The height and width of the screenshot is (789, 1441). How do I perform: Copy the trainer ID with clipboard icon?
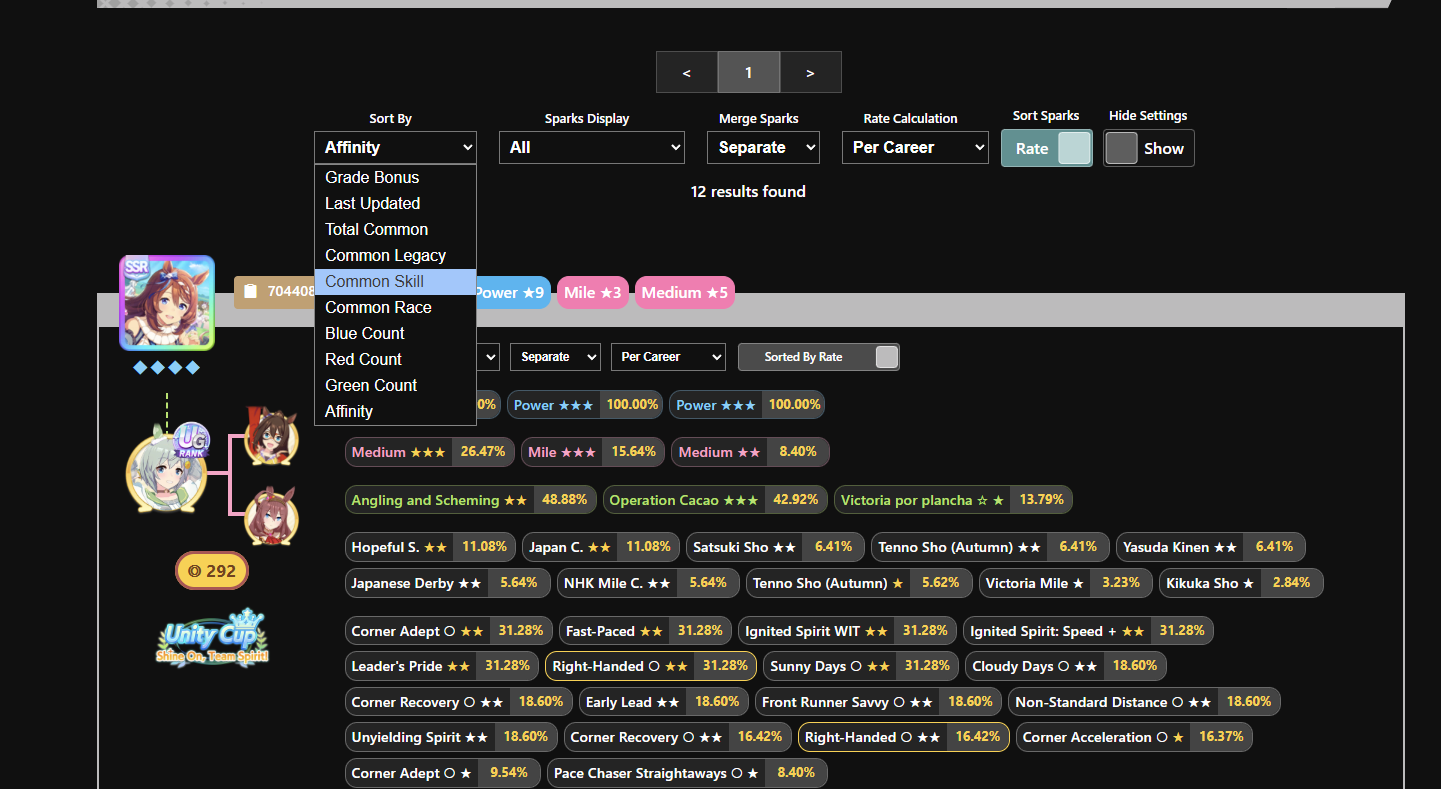(x=276, y=292)
